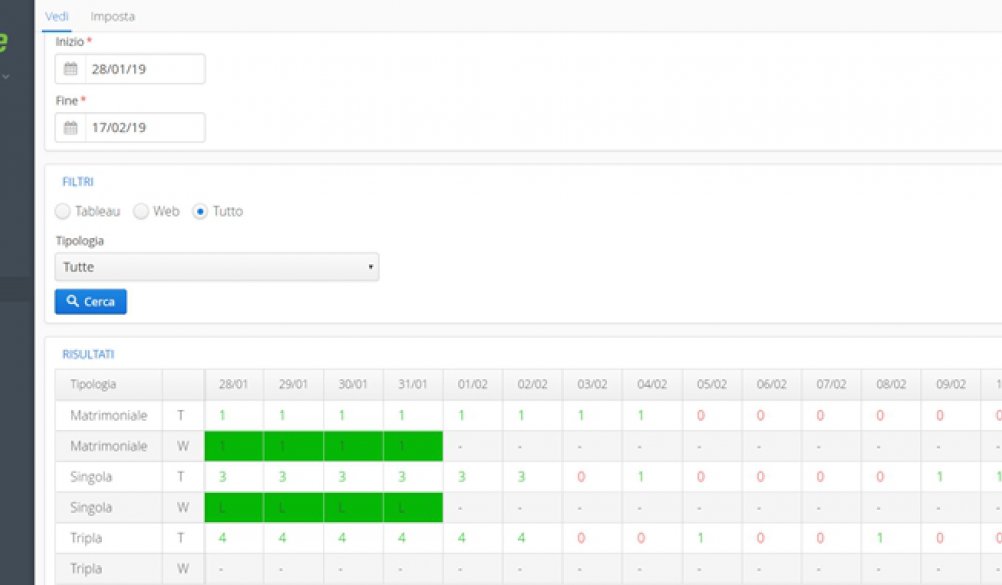Click the 01/02 column header

click(x=473, y=384)
